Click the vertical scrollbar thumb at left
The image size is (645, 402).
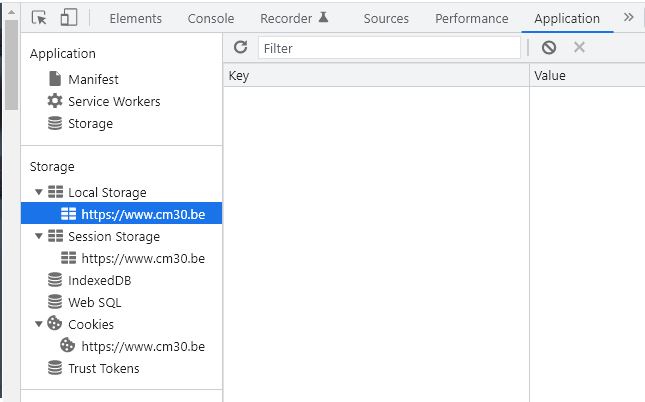point(12,65)
